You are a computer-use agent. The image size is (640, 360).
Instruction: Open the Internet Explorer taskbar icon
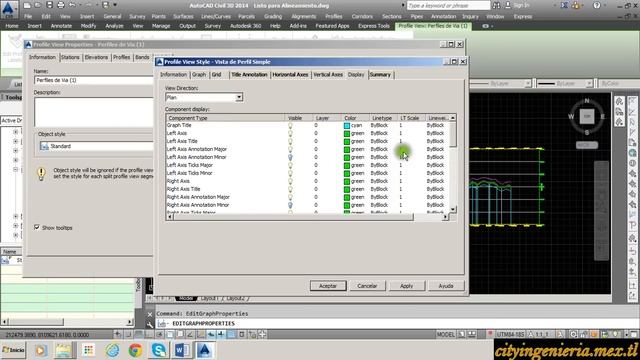coord(113,350)
